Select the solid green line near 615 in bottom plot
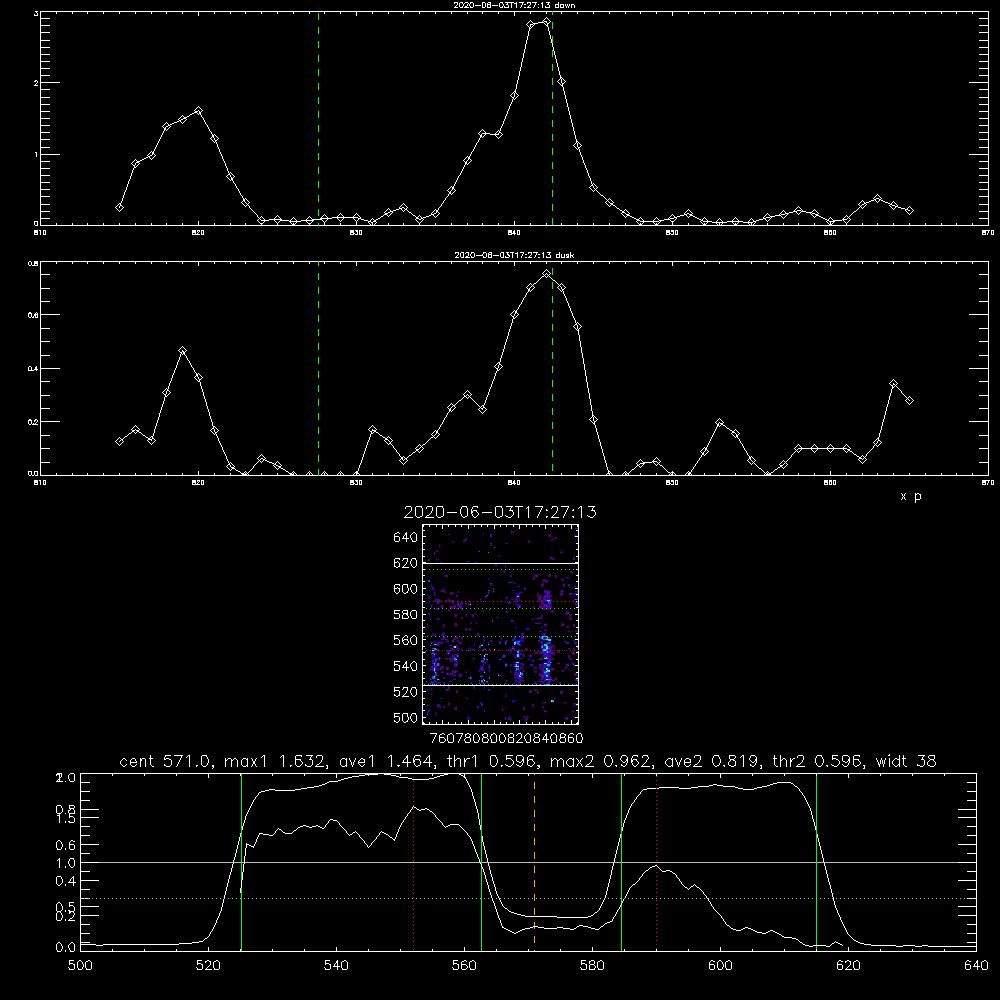 coord(816,861)
